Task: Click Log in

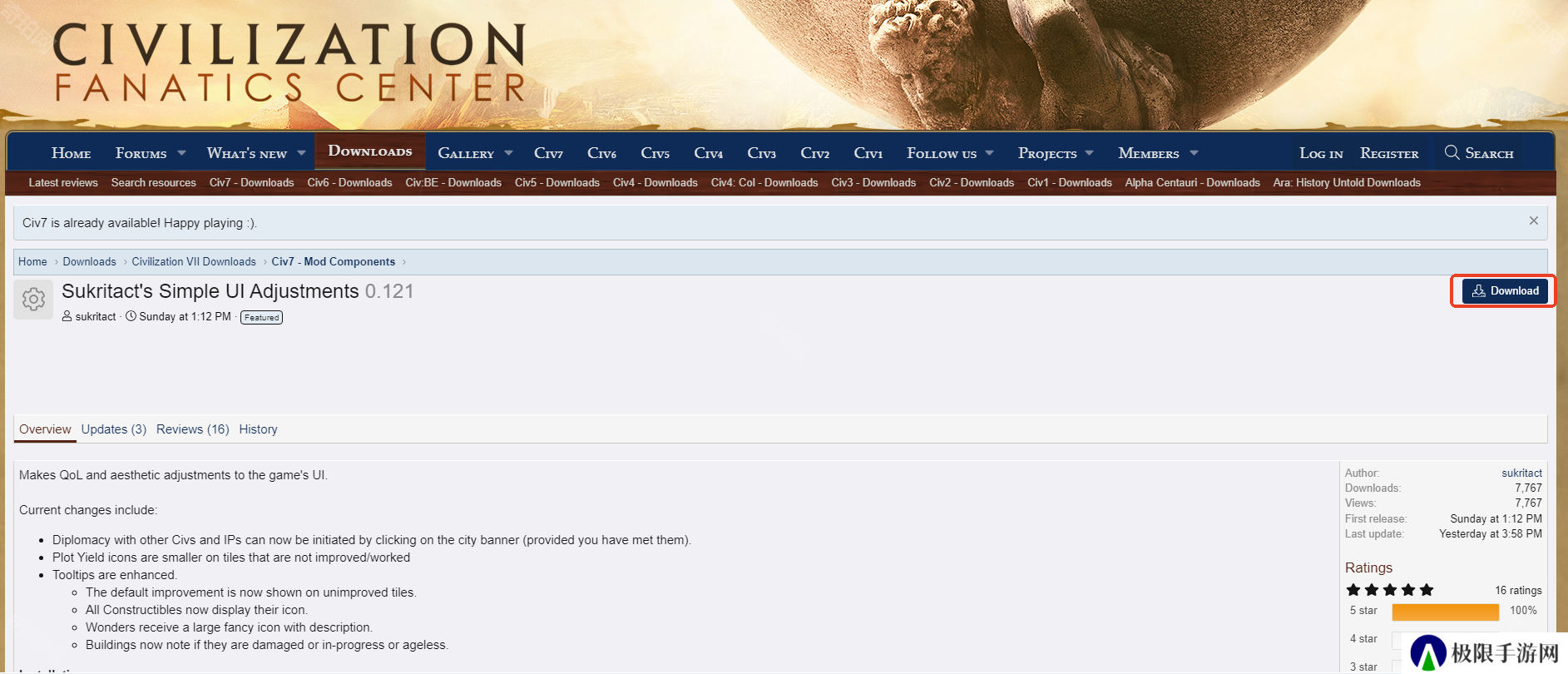Action: pos(1321,153)
